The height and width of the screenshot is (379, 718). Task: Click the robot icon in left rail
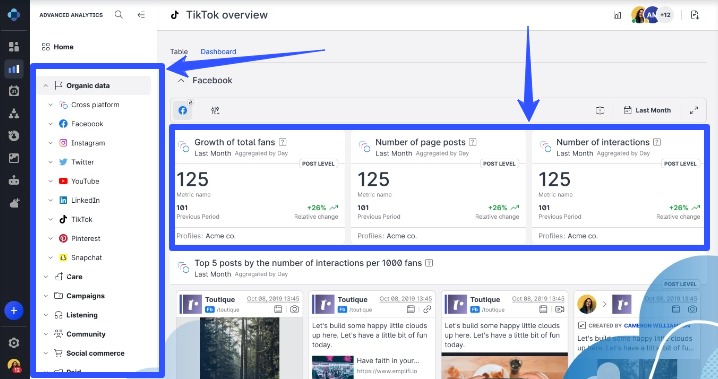(14, 180)
